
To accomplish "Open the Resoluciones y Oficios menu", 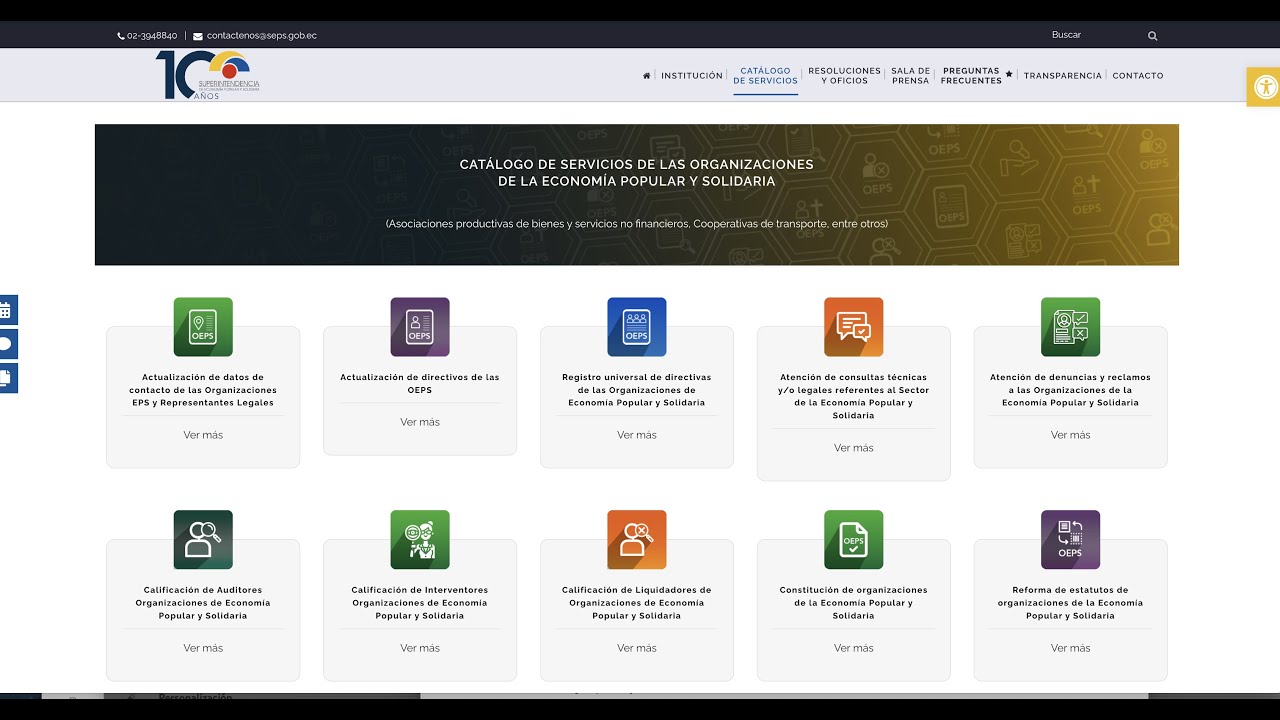I will [845, 76].
